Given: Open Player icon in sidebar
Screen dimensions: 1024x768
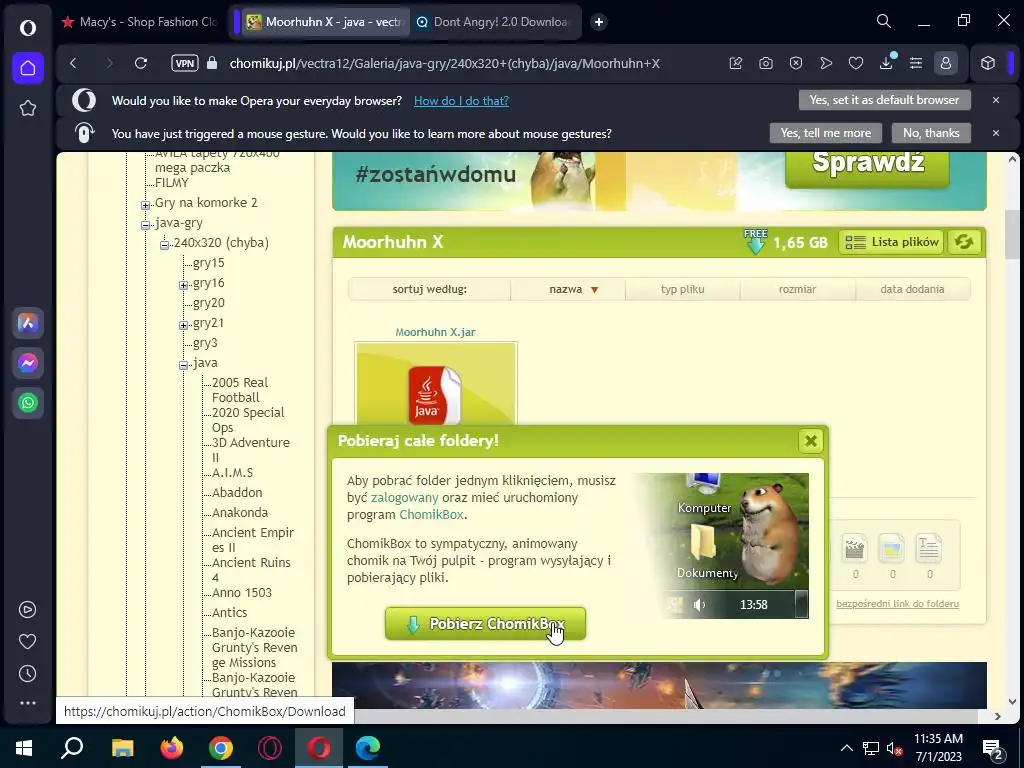Looking at the screenshot, I should (x=27, y=609).
